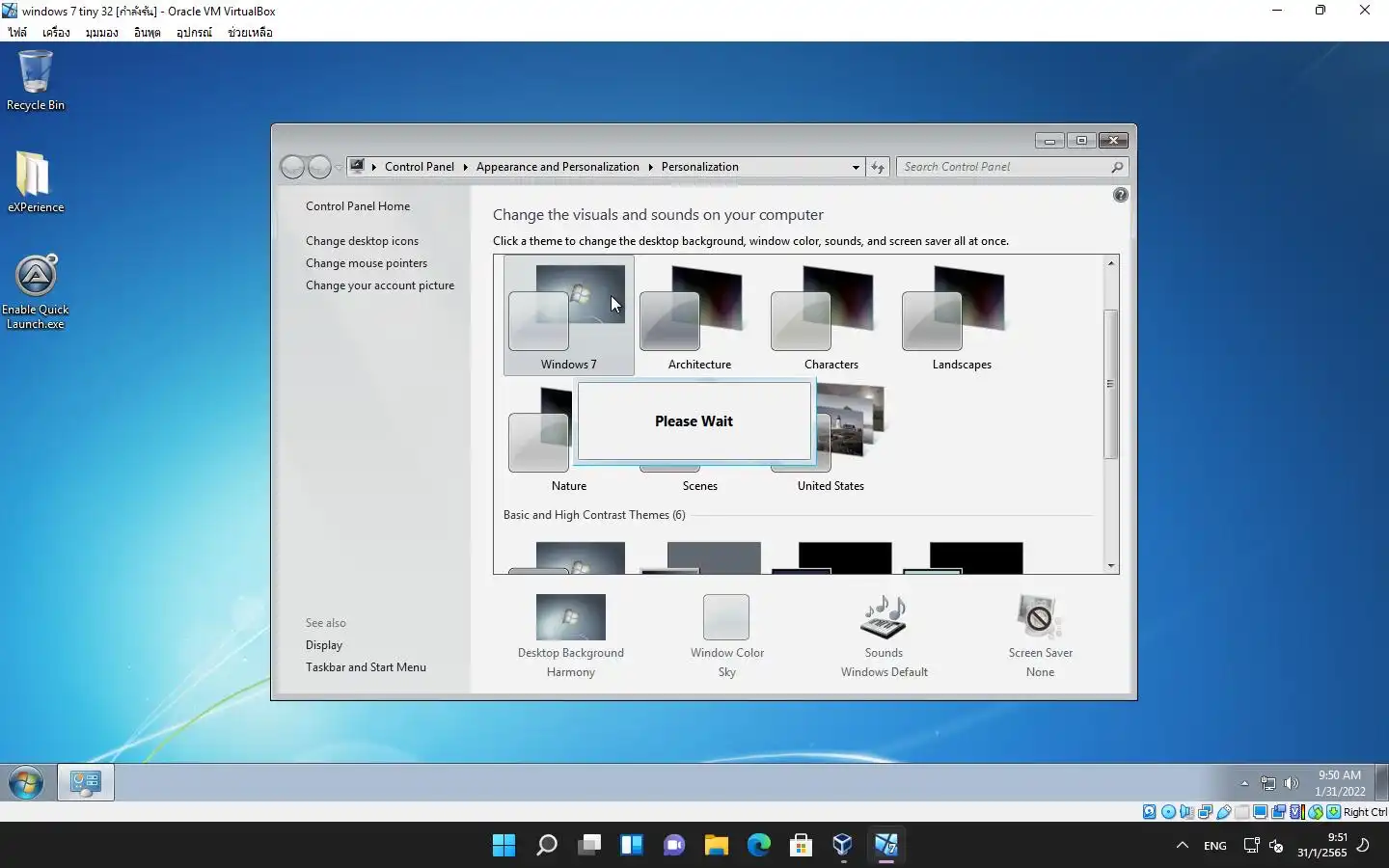Open the Display link under See also
Viewport: 1389px width, 868px height.
324,645
